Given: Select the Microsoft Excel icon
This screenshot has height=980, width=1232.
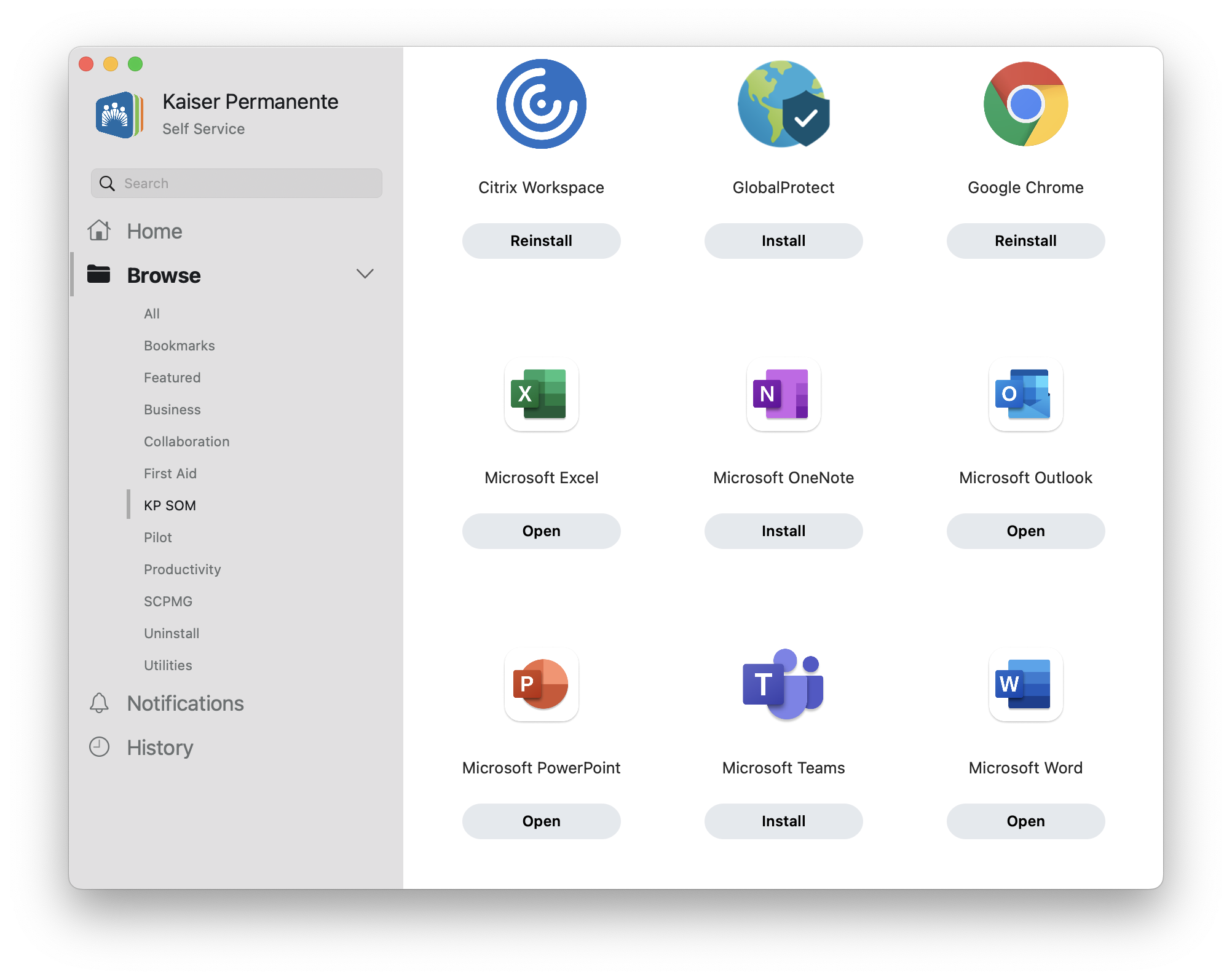Looking at the screenshot, I should click(x=541, y=394).
